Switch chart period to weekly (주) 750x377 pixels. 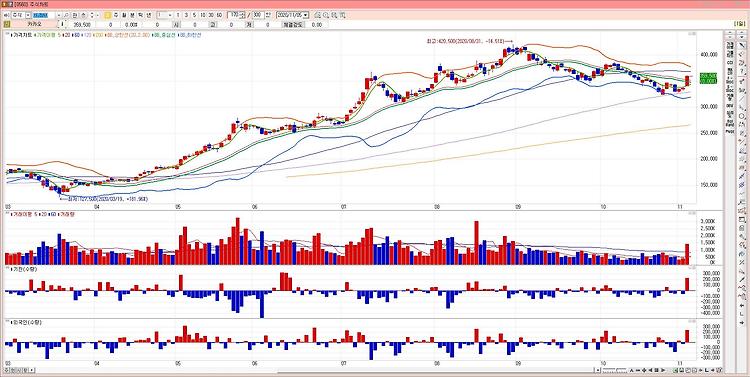116,15
